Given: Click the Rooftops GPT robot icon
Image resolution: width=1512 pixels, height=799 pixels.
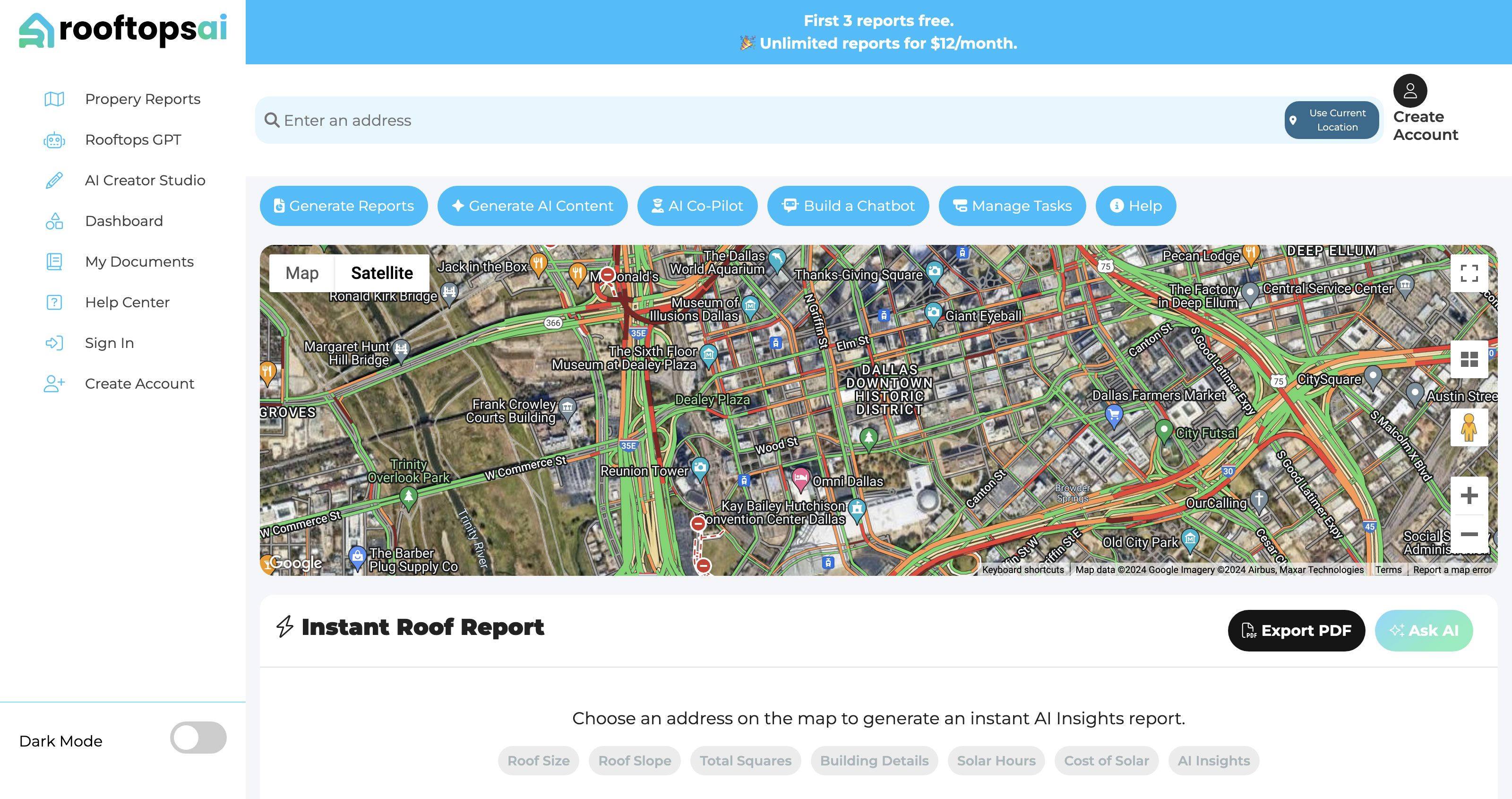Looking at the screenshot, I should pos(54,140).
